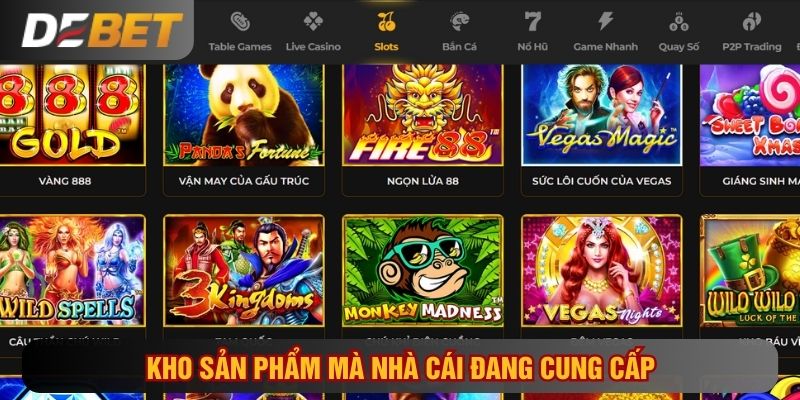Switch to the Slots tab label
This screenshot has height=400, width=800.
[x=386, y=46]
